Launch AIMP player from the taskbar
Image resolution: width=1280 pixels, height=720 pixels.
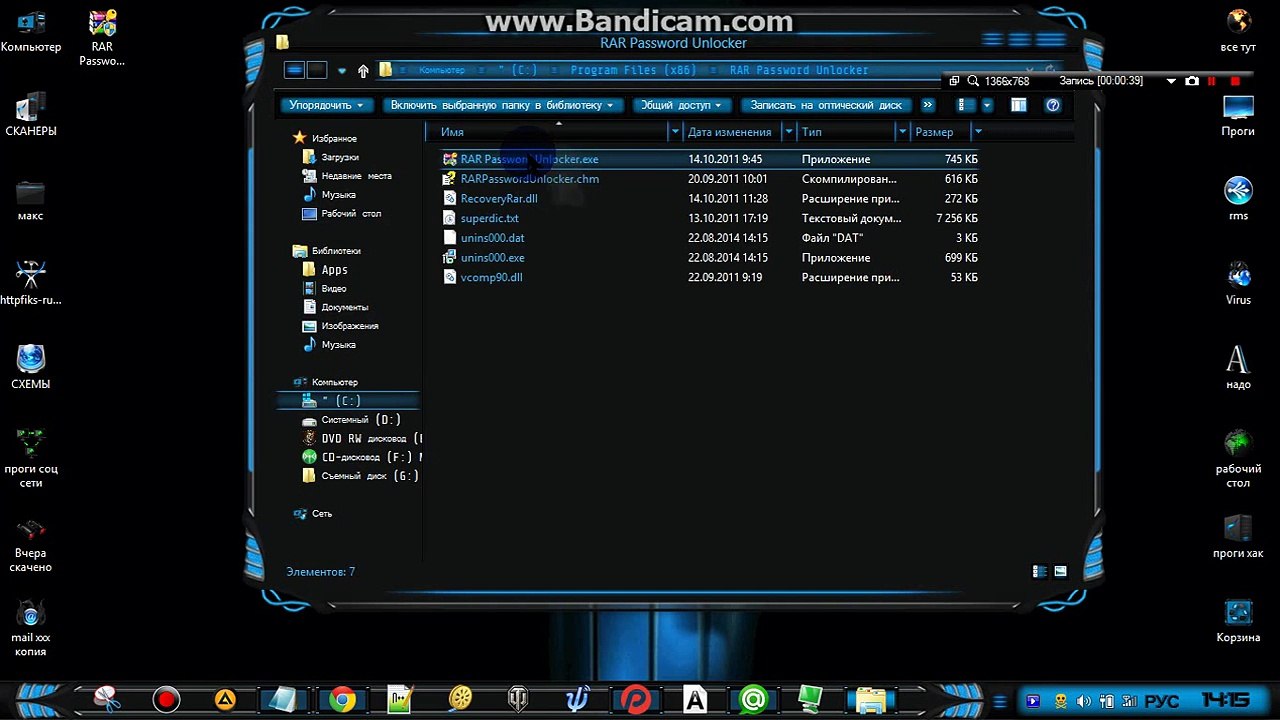pos(226,699)
